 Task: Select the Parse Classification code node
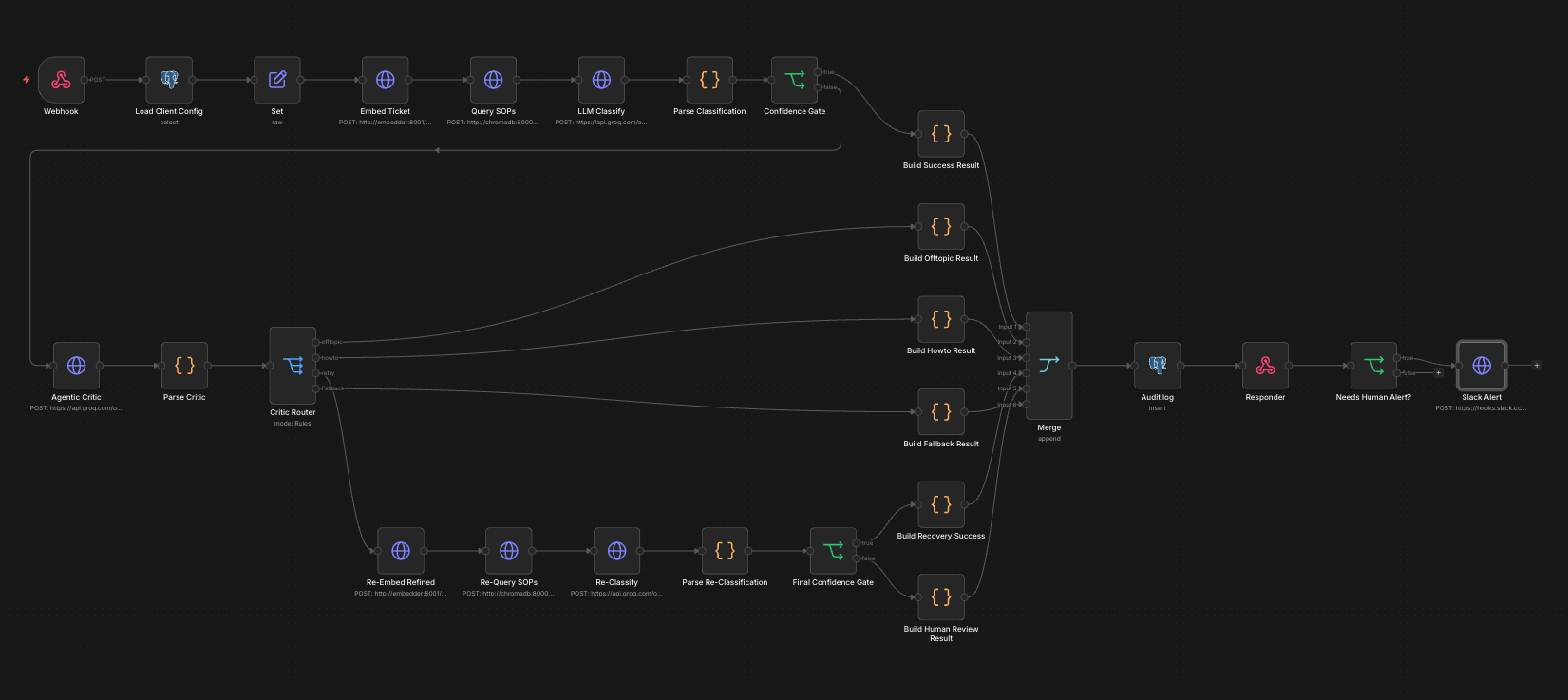[709, 80]
